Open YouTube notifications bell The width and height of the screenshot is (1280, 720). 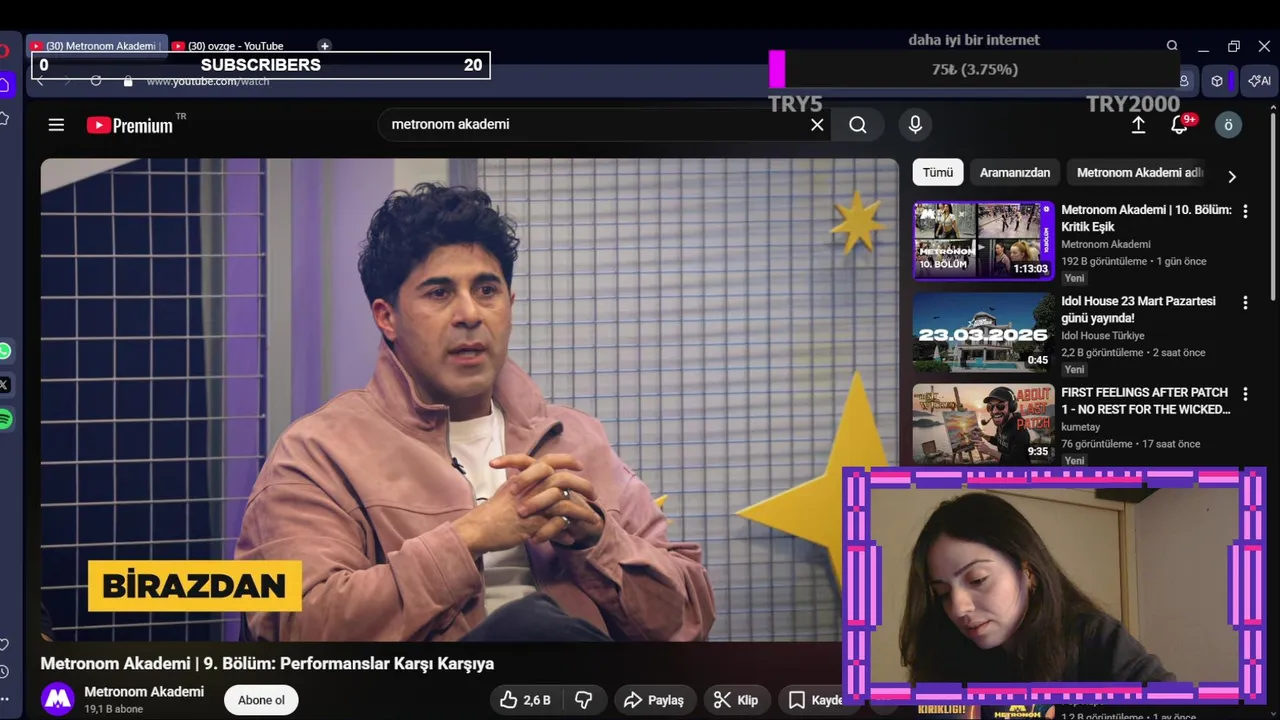point(1180,125)
